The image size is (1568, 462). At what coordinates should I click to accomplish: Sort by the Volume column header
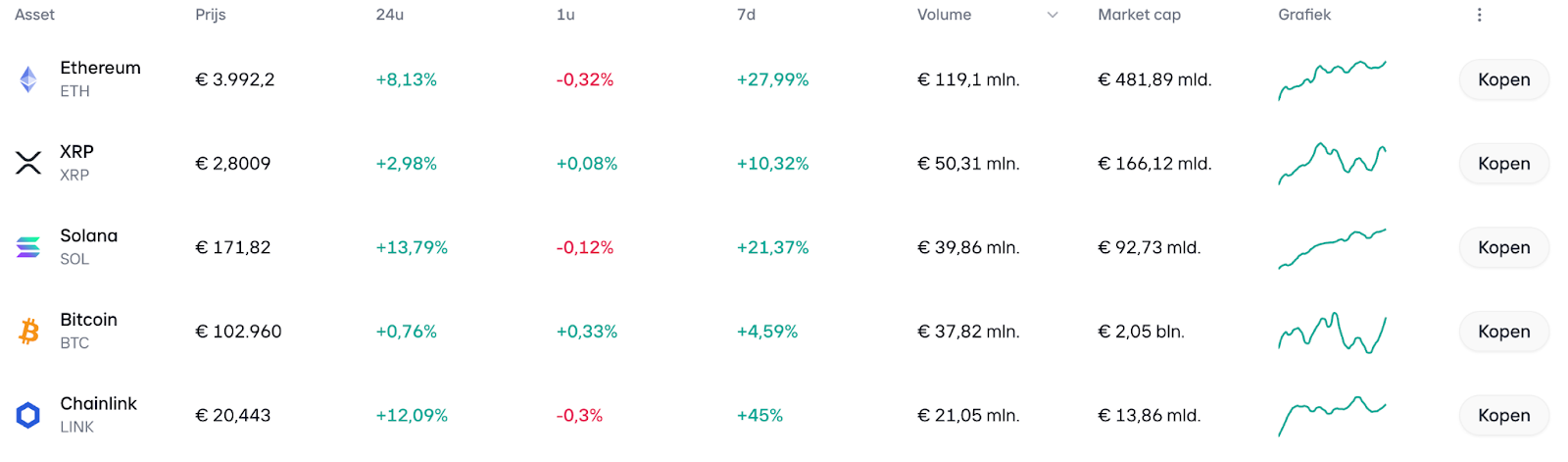(944, 15)
